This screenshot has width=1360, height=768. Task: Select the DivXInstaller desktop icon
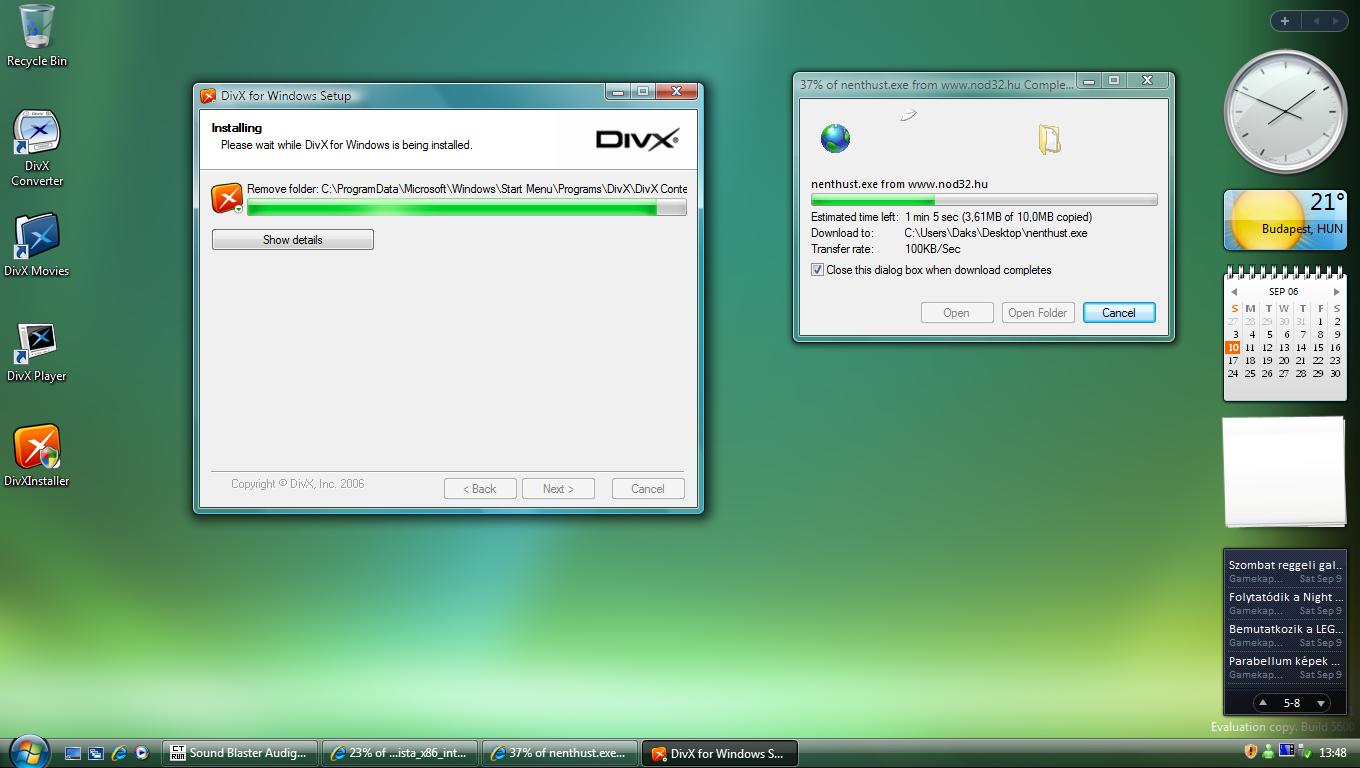tap(37, 456)
